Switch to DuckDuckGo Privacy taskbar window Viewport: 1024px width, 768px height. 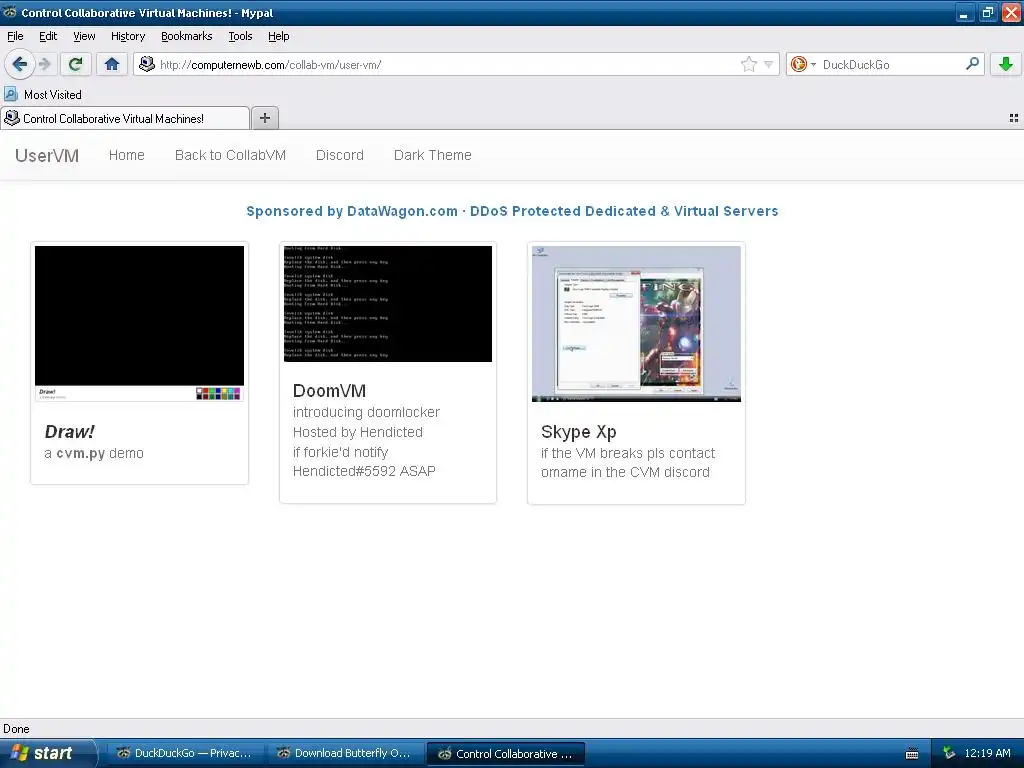point(184,753)
